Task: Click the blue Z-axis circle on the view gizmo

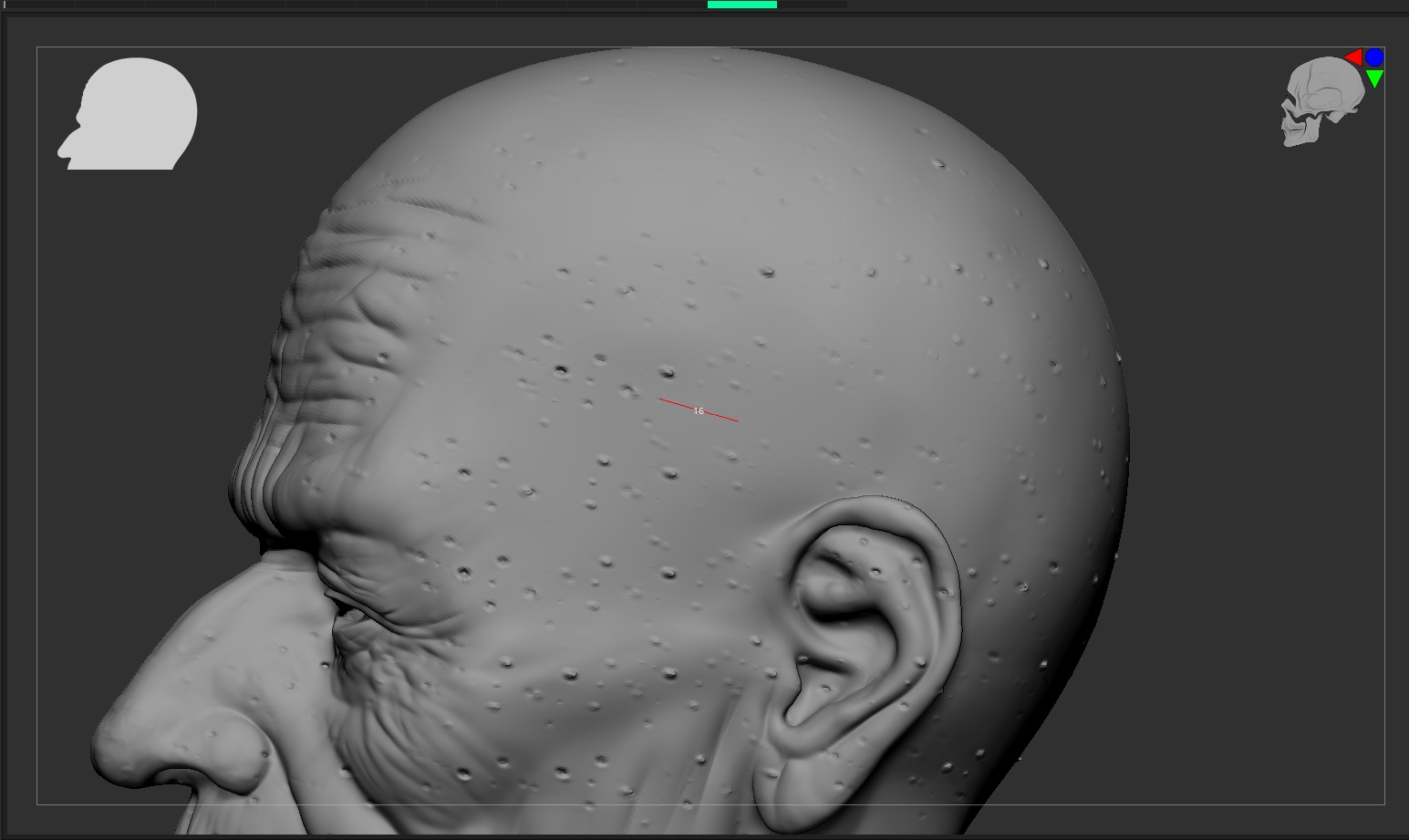Action: pos(1374,57)
